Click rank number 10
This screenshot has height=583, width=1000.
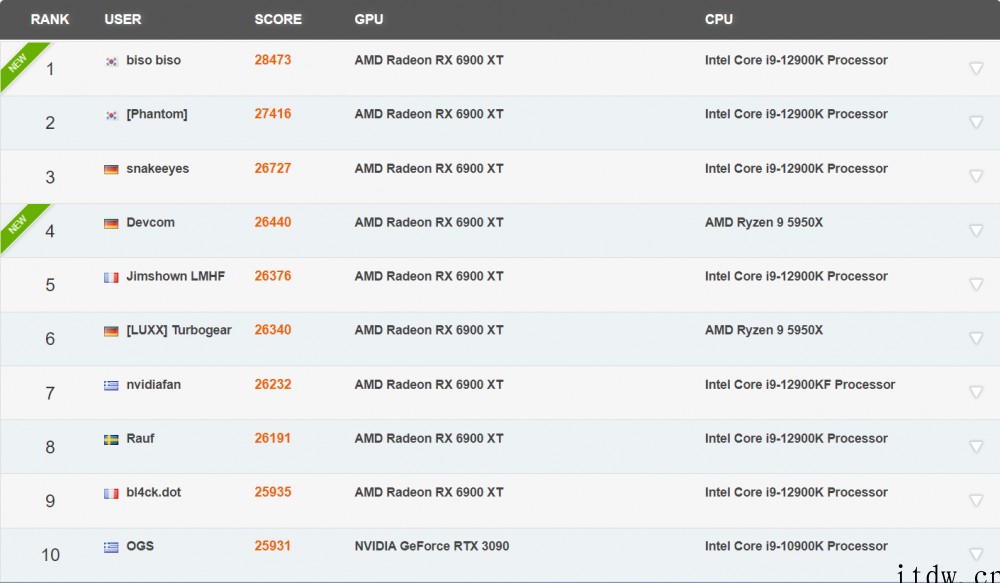pyautogui.click(x=50, y=555)
